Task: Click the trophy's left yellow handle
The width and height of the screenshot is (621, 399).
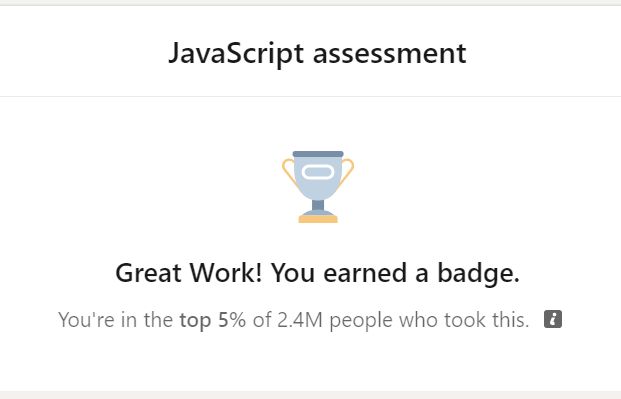Action: 290,172
